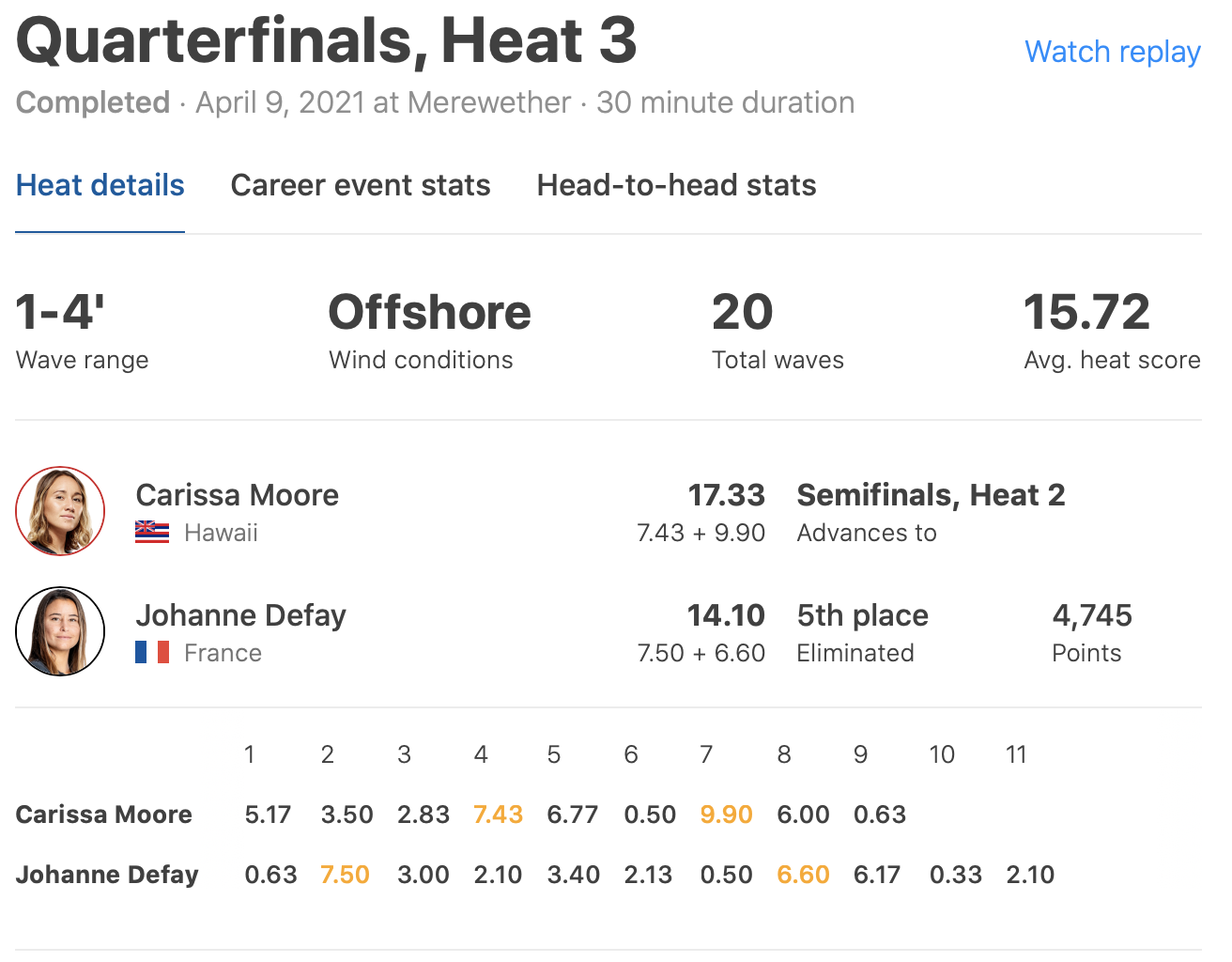The width and height of the screenshot is (1232, 962).
Task: Click Carissa Moore's highlighted 7.43 score
Action: (498, 815)
